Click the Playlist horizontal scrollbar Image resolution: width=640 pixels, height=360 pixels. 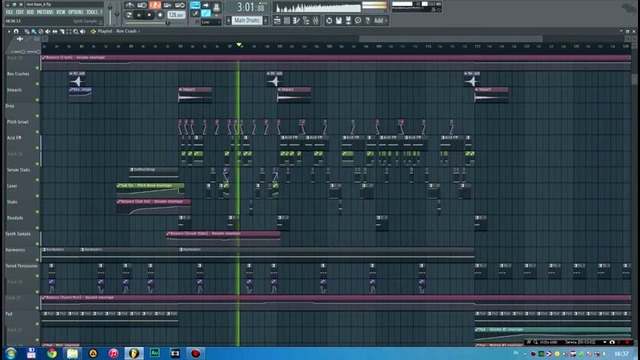(x=451, y=39)
